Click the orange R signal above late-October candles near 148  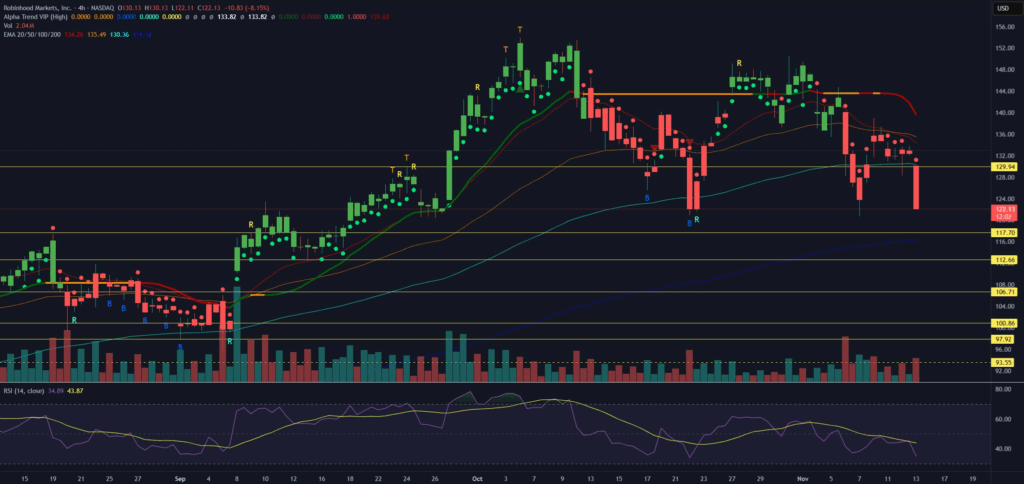(739, 63)
